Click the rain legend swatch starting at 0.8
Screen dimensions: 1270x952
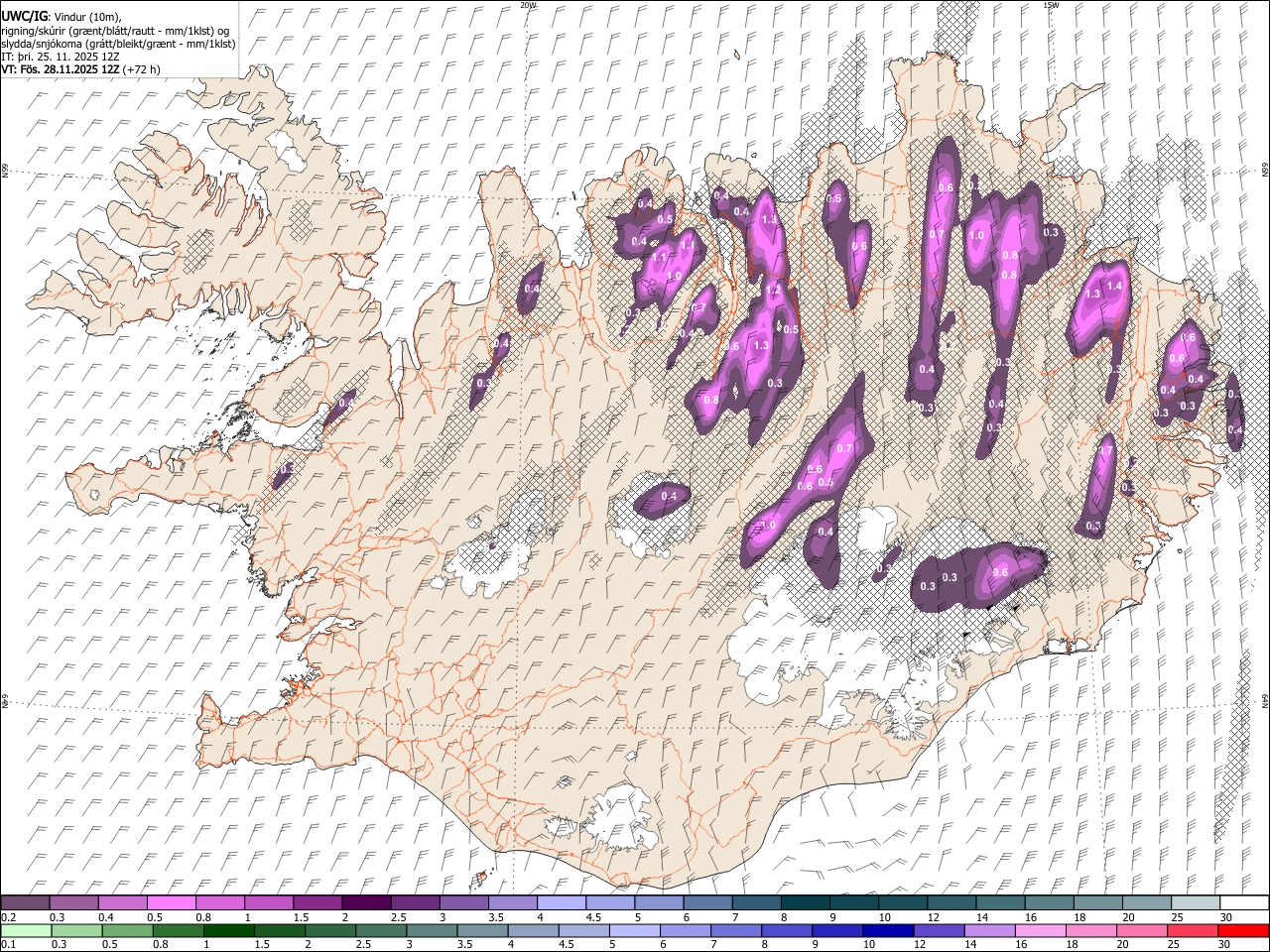[x=178, y=930]
